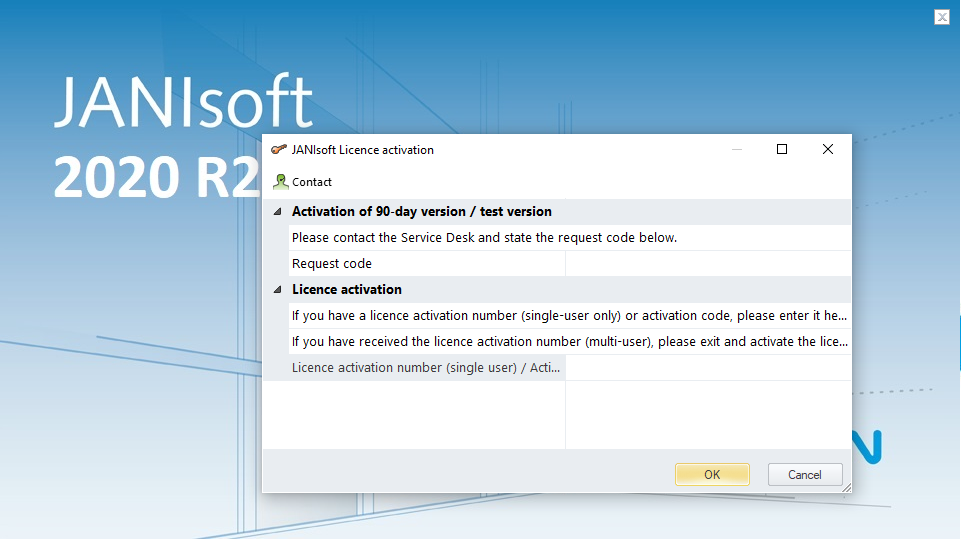The height and width of the screenshot is (540, 961).
Task: Click the dialog resize grip corner
Action: [x=846, y=487]
